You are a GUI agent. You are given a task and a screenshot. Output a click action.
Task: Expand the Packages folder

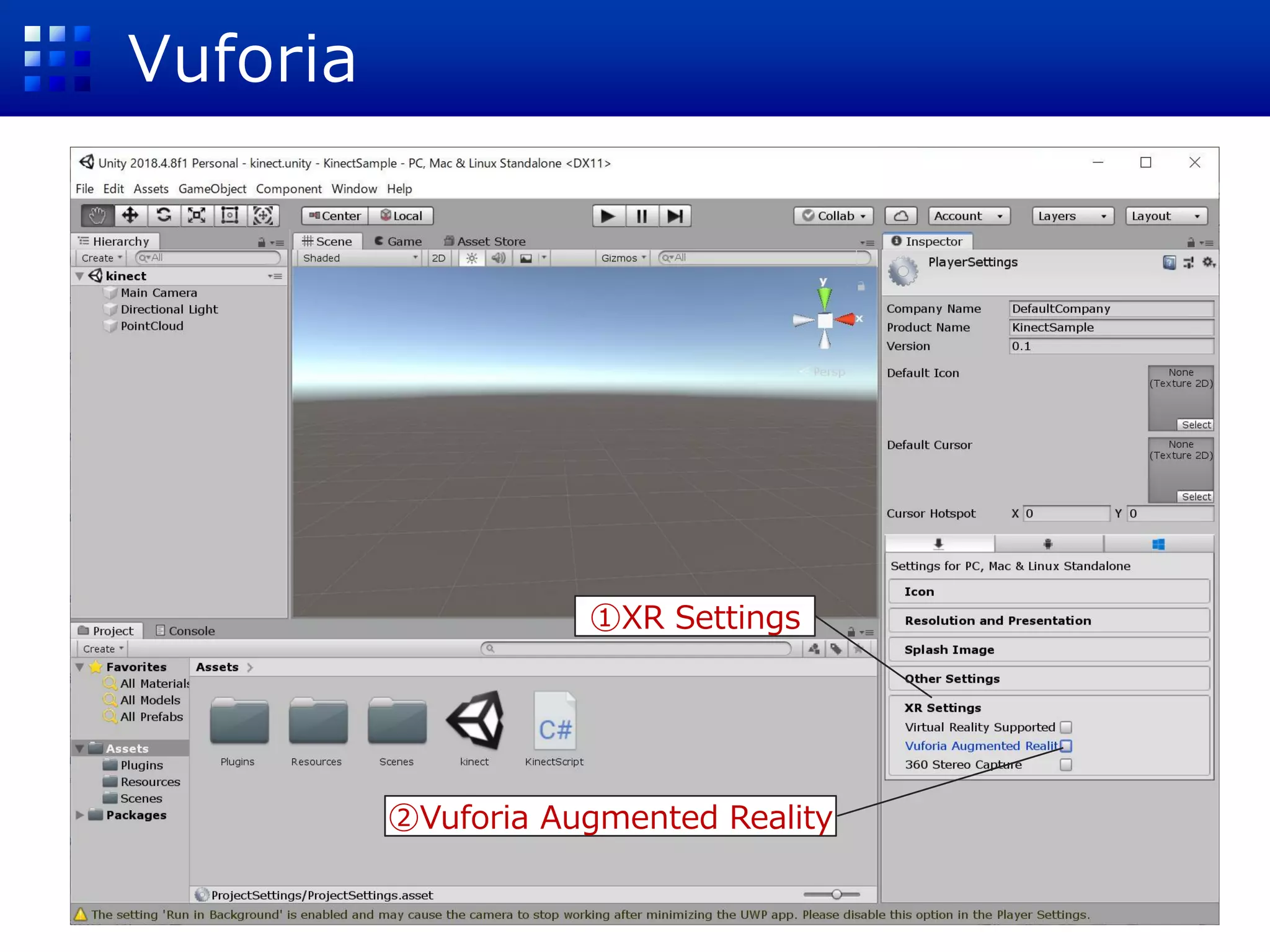tap(80, 815)
